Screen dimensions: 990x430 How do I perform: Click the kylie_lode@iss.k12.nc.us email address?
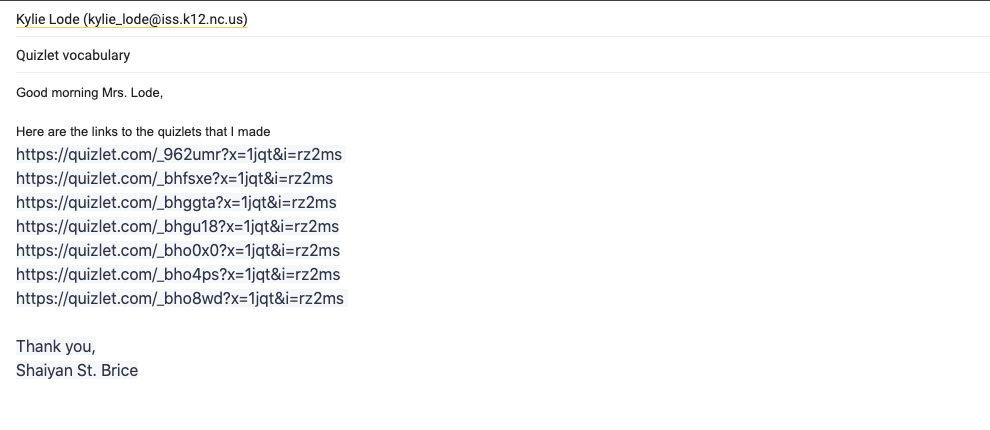coord(165,20)
